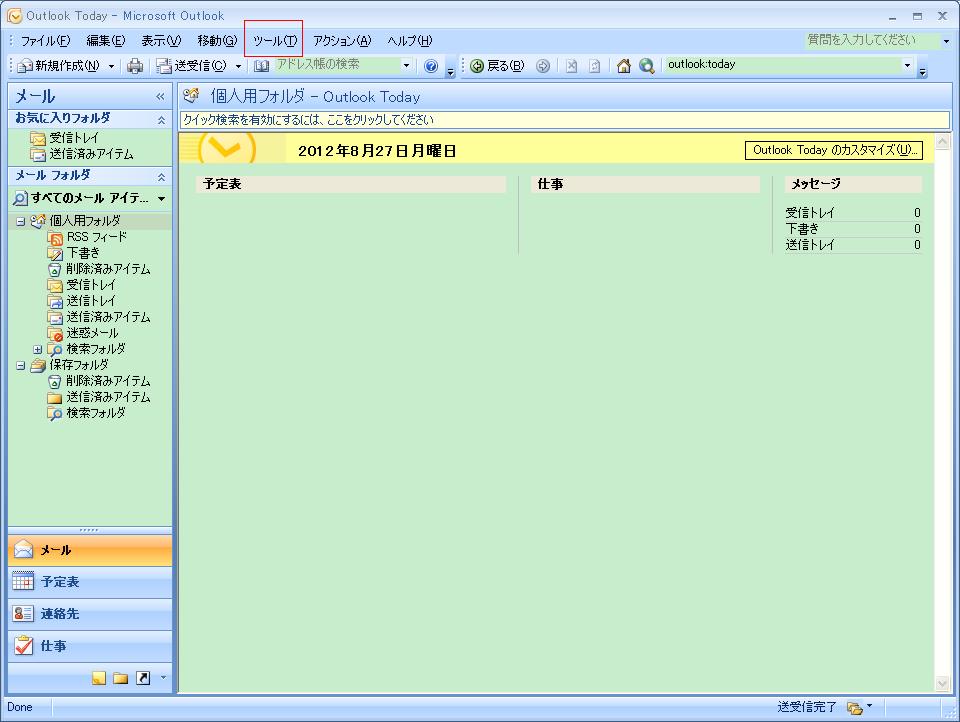Screen dimensions: 960x722
Task: Click the Shortcuts arrow icon at the bottom
Action: [x=142, y=677]
